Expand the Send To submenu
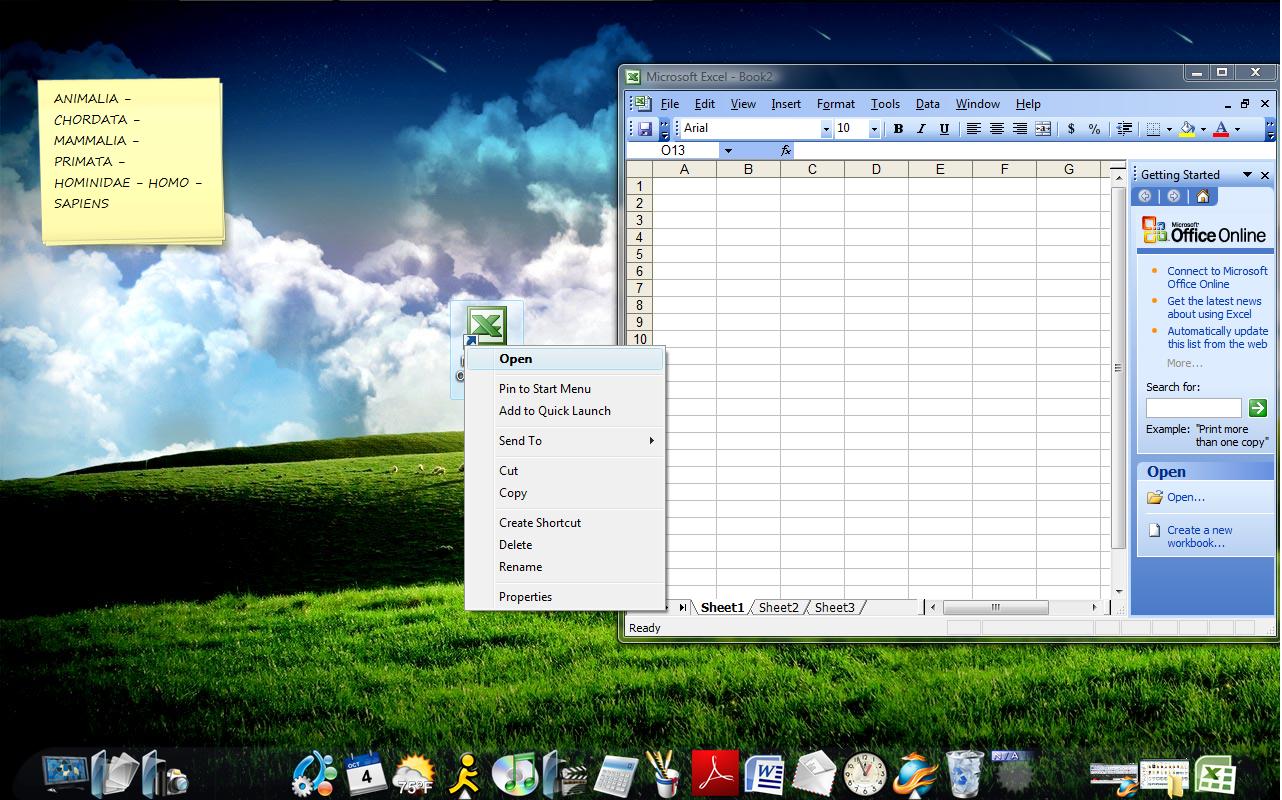Viewport: 1282px width, 800px height. pyautogui.click(x=565, y=441)
